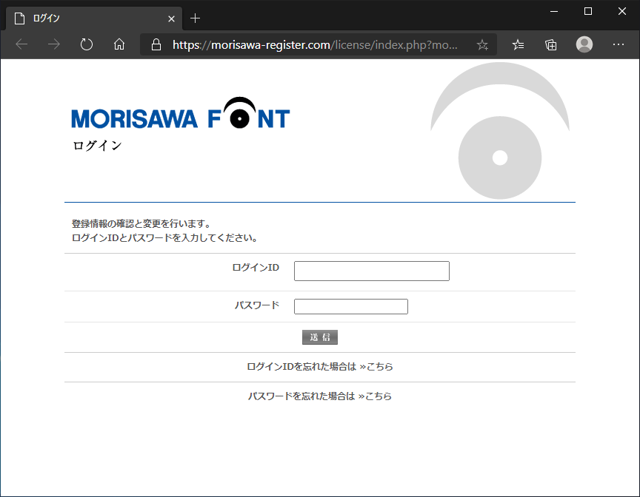Click the MORISAWA FONT logo
The width and height of the screenshot is (640, 497).
[181, 113]
